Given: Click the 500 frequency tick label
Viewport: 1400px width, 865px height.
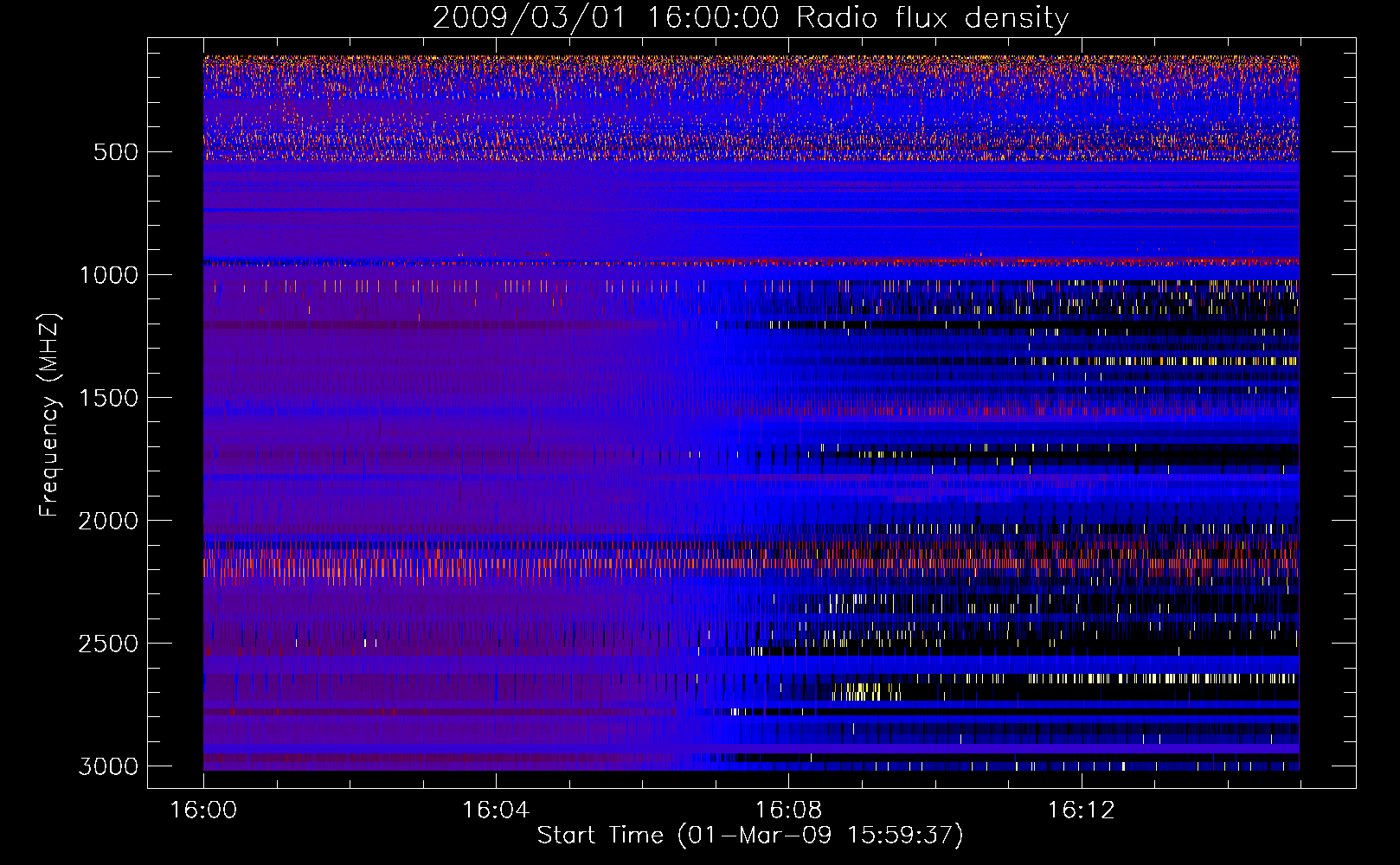Looking at the screenshot, I should click(116, 152).
